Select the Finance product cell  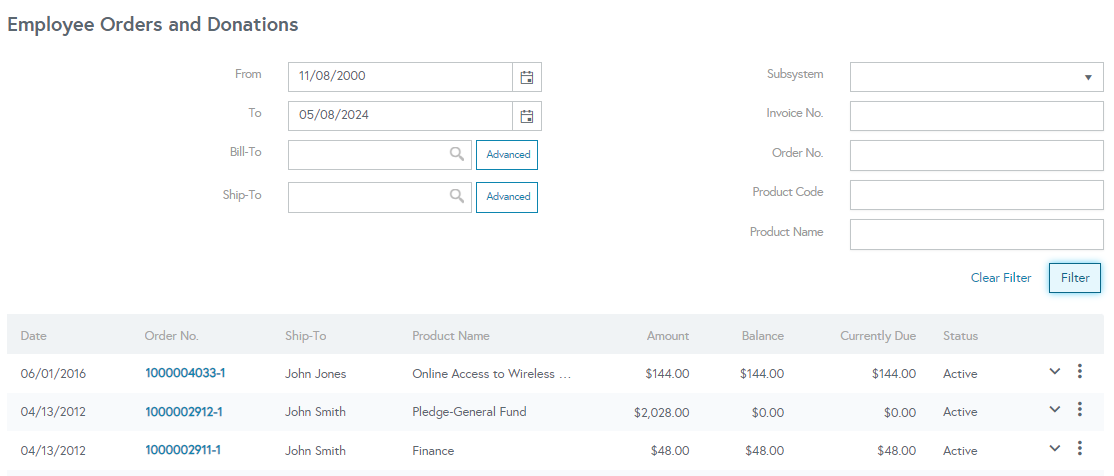pyautogui.click(x=433, y=450)
